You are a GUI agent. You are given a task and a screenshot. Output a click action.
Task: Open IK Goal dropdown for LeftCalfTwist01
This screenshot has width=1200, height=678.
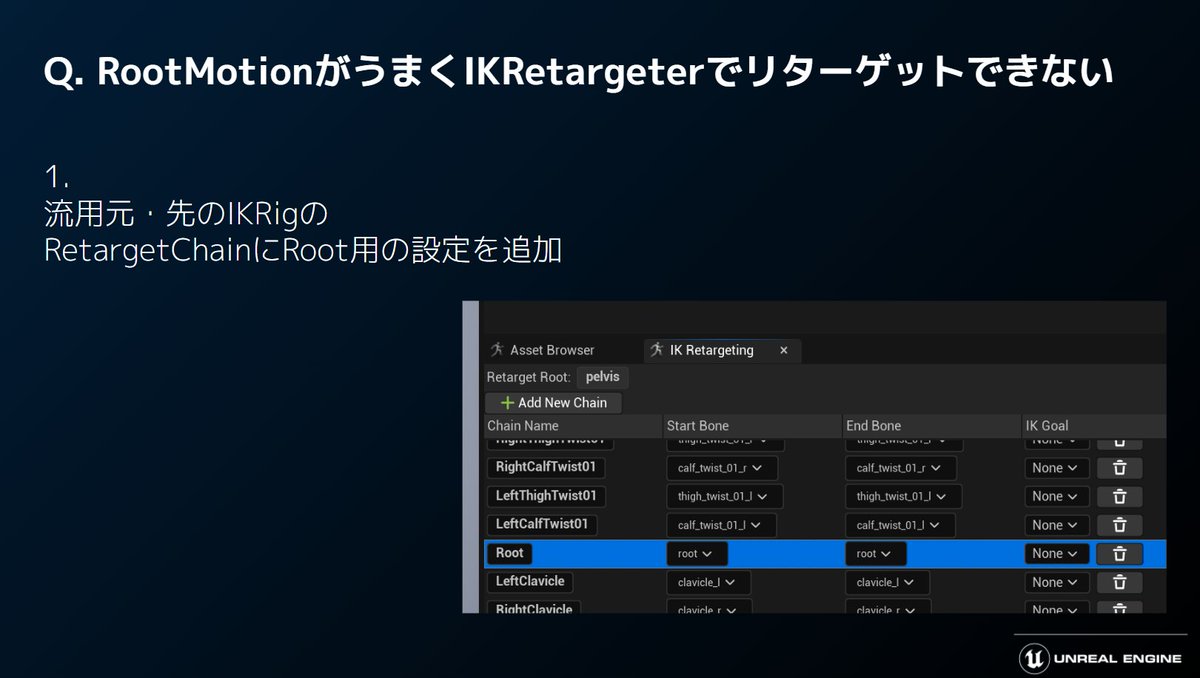[1057, 525]
